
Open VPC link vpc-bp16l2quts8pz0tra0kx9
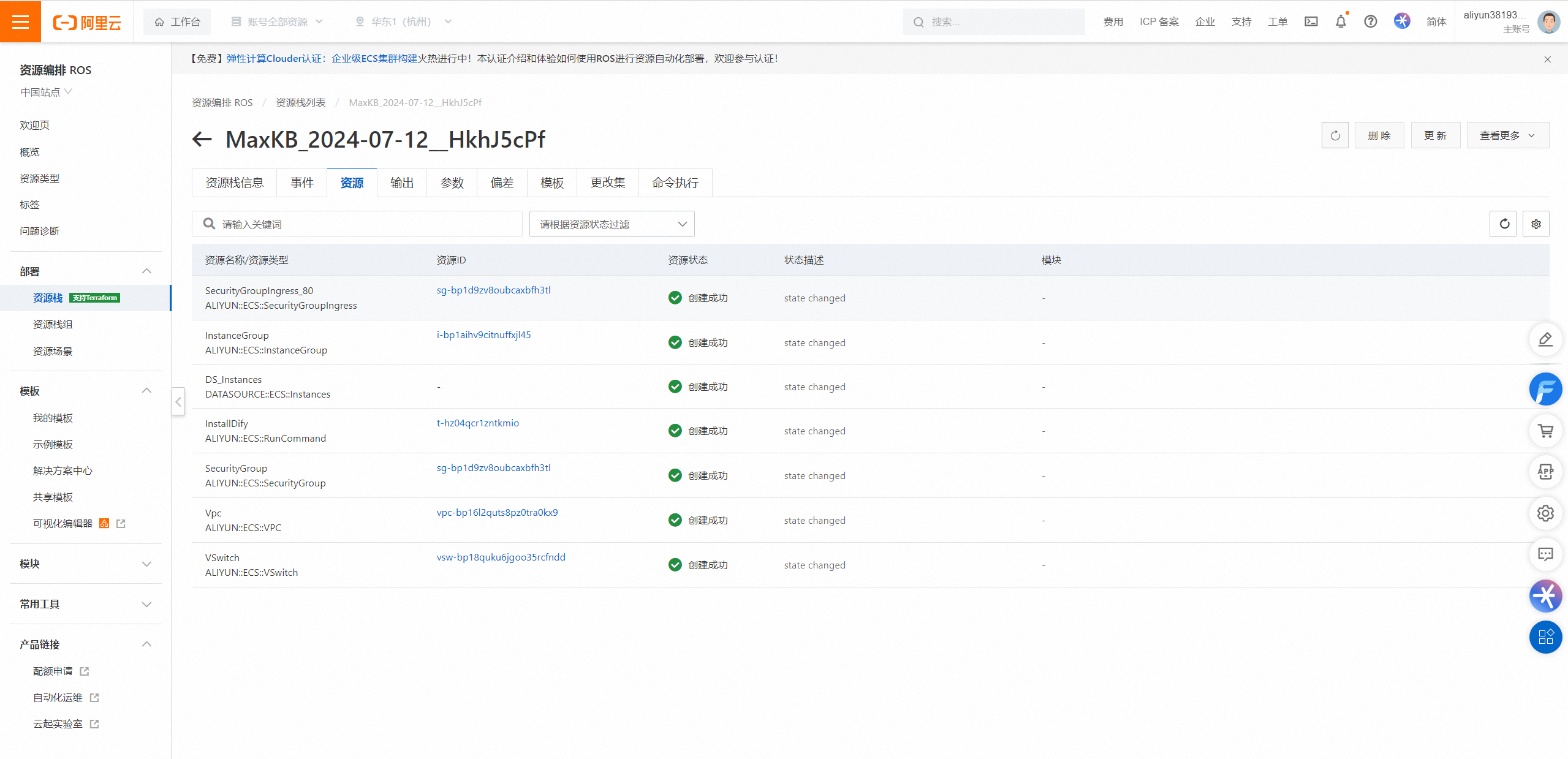point(497,512)
